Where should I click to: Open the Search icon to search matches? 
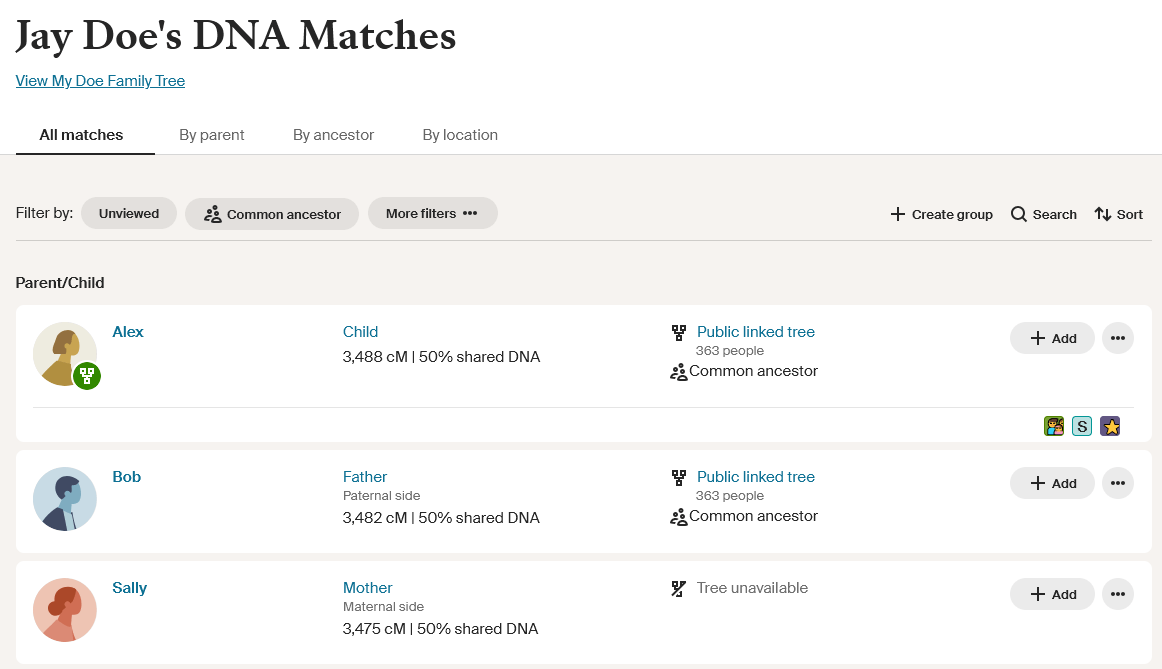1018,214
